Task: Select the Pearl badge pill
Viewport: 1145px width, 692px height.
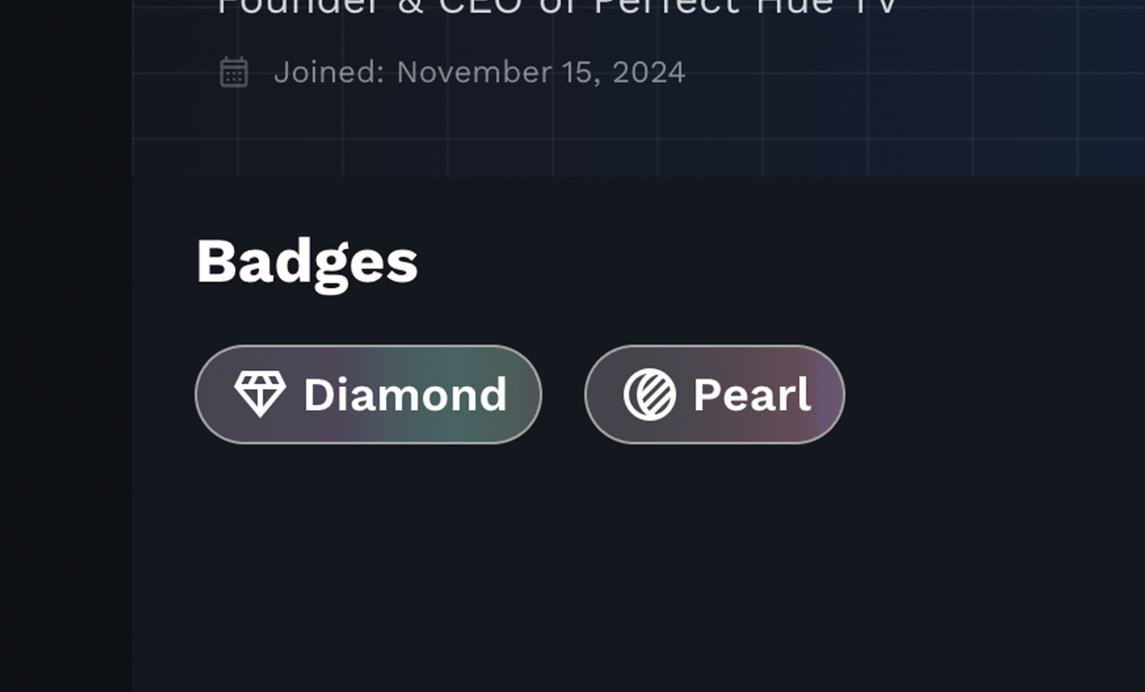Action: coord(713,394)
